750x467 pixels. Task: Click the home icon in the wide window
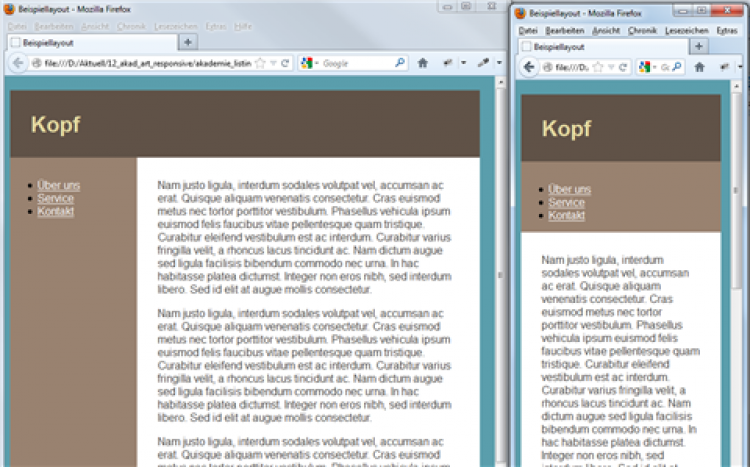[422, 63]
